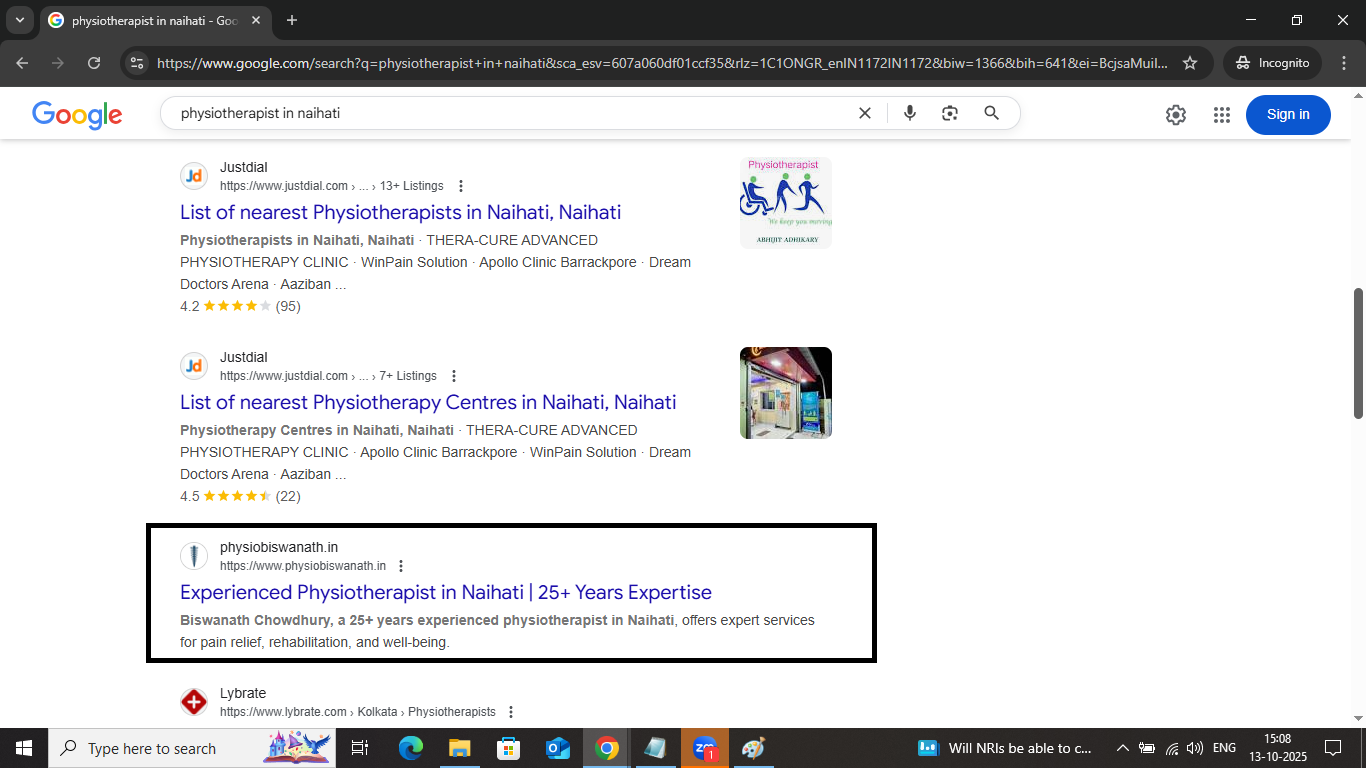The image size is (1366, 768).
Task: Adjust the speaker volume from the taskbar
Action: point(1194,747)
